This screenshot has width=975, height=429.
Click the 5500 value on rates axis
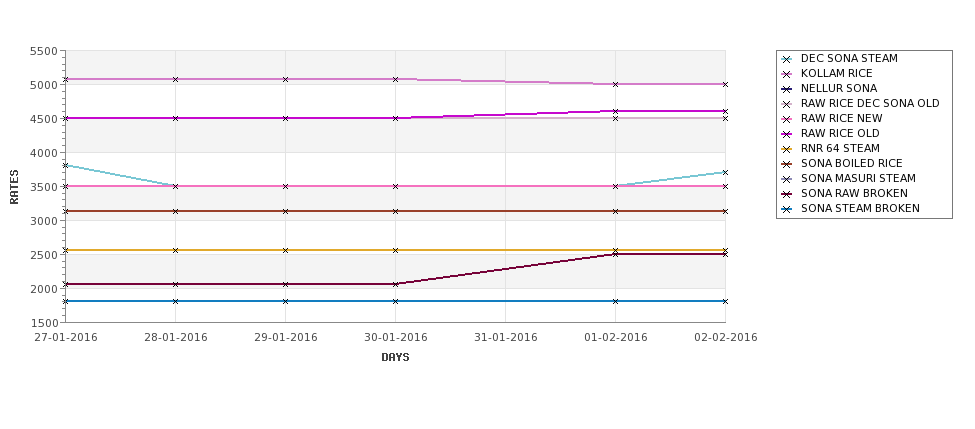(x=44, y=51)
